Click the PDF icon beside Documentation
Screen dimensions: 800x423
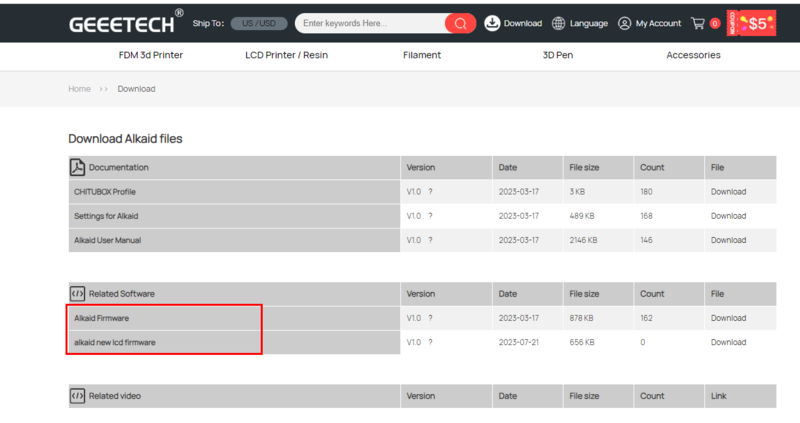(78, 167)
